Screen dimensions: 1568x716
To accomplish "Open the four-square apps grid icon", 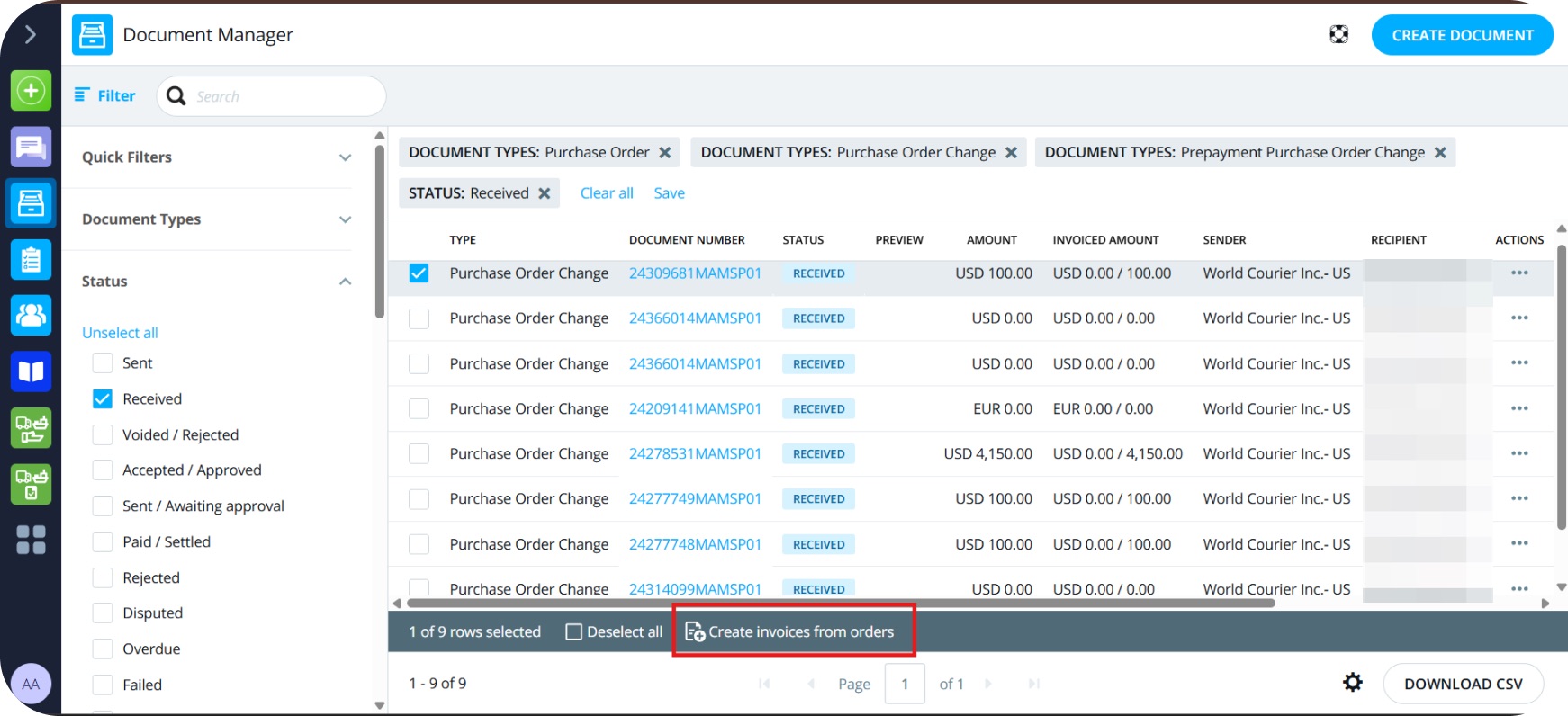I will (x=31, y=540).
